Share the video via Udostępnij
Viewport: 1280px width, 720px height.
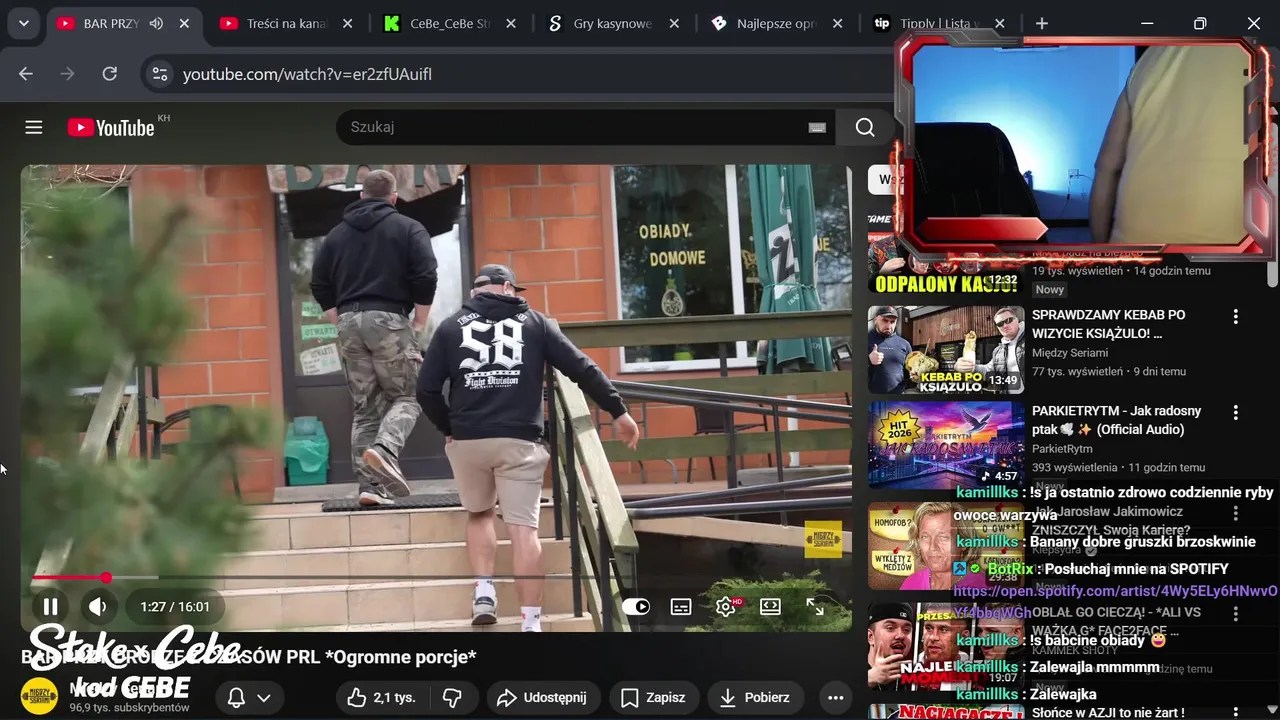[541, 698]
